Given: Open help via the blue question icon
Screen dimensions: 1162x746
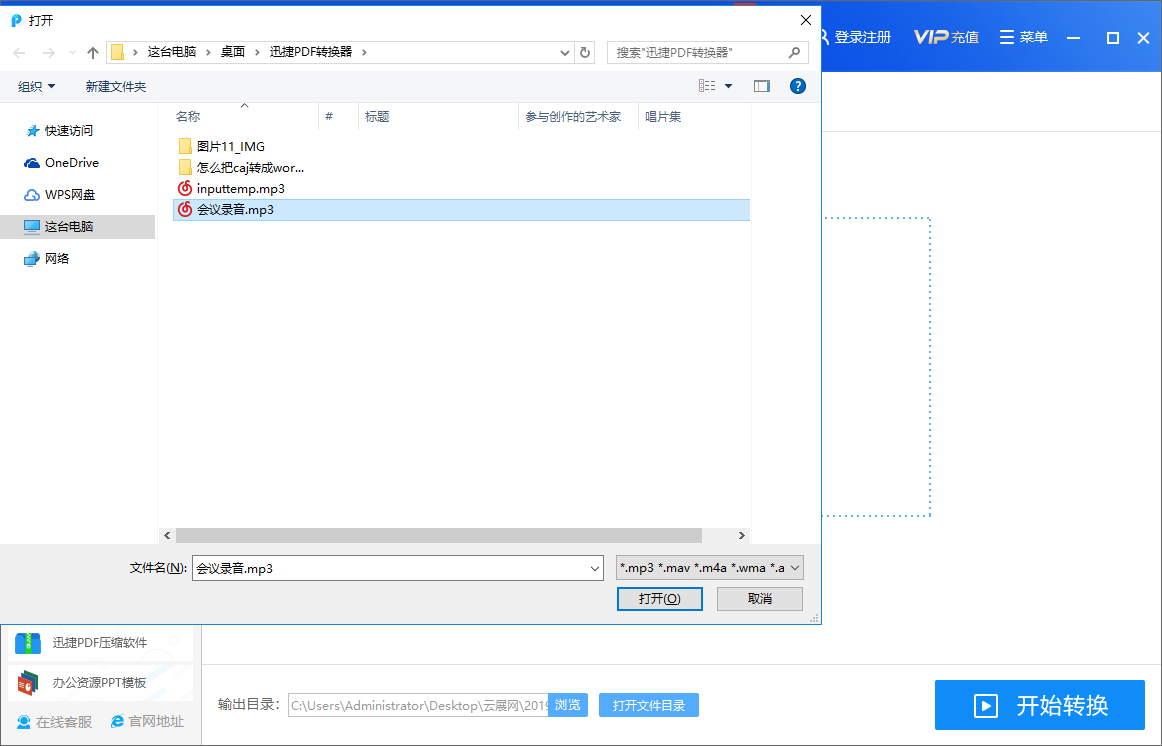Looking at the screenshot, I should click(x=797, y=86).
